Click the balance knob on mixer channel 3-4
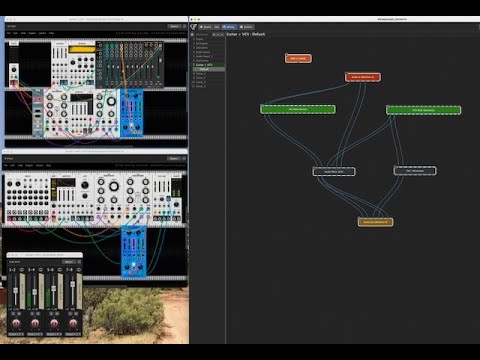Image resolution: width=480 pixels, height=360 pixels. pyautogui.click(x=35, y=323)
